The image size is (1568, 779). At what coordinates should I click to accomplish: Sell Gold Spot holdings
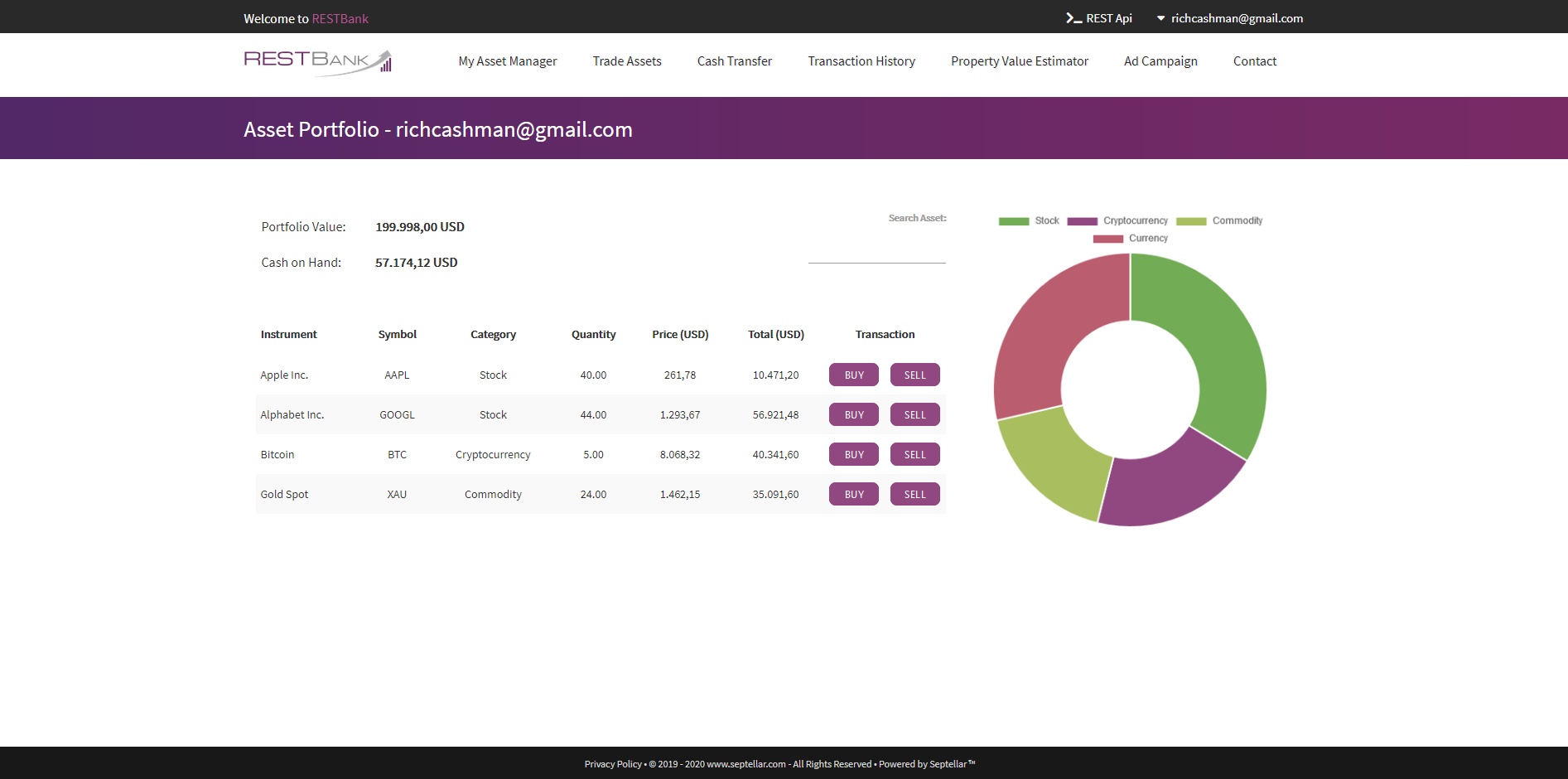[914, 494]
